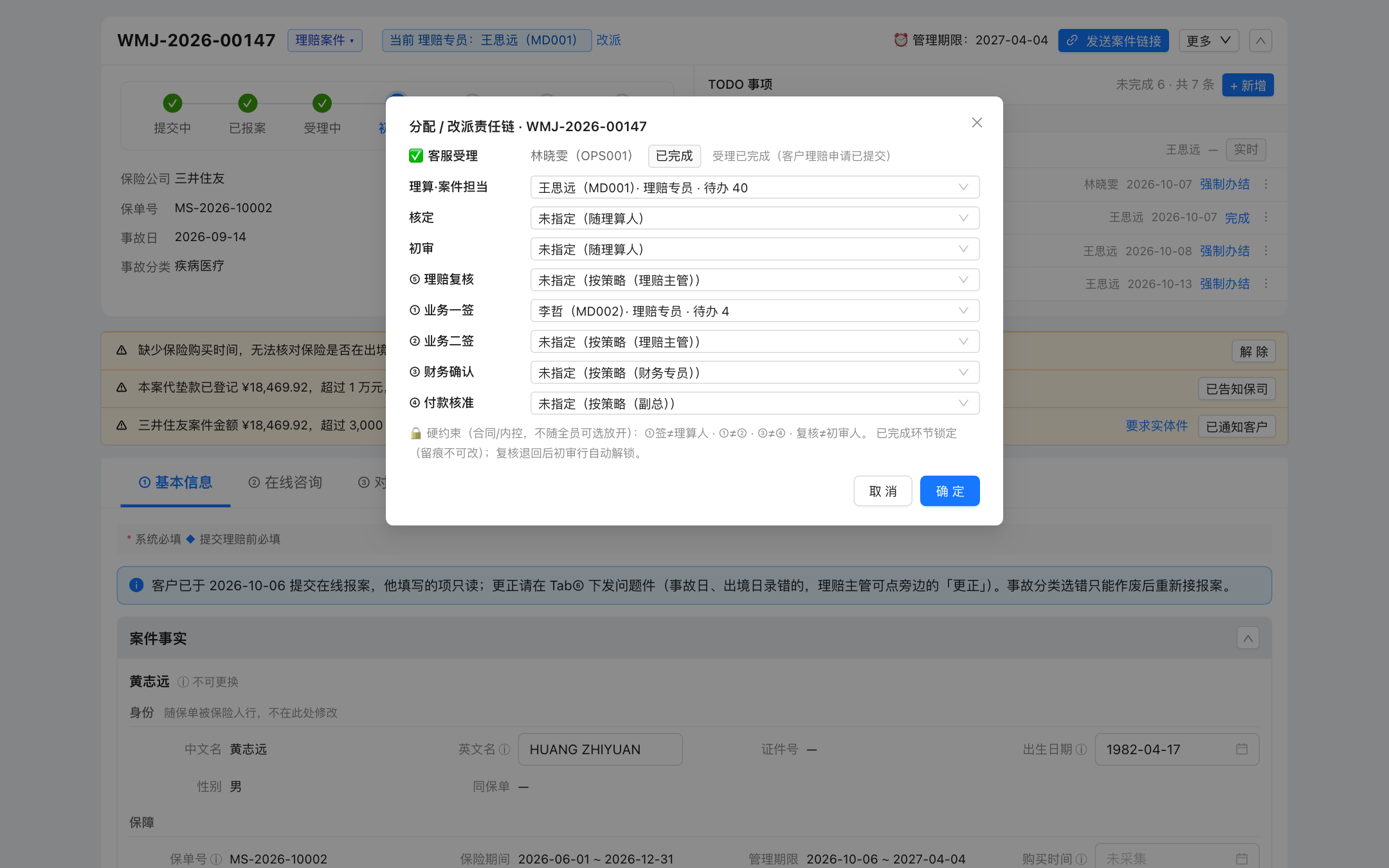This screenshot has height=868, width=1389.
Task: Click the 已告知保司 button
Action: (1237, 389)
